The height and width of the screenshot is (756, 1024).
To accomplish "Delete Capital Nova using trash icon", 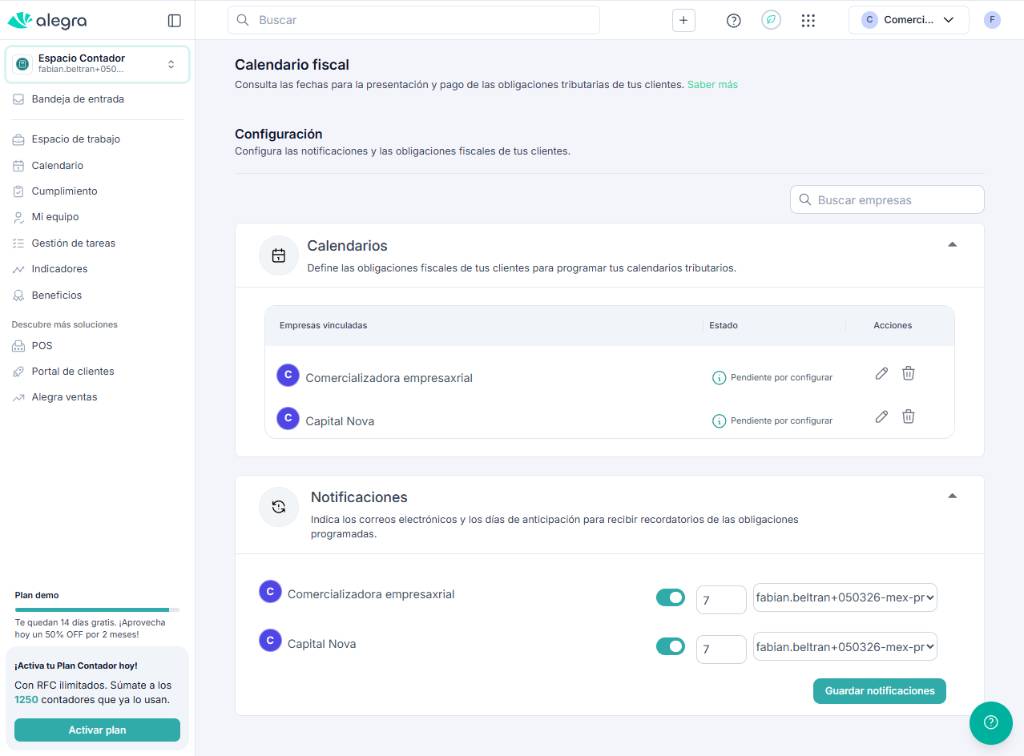I will (908, 417).
